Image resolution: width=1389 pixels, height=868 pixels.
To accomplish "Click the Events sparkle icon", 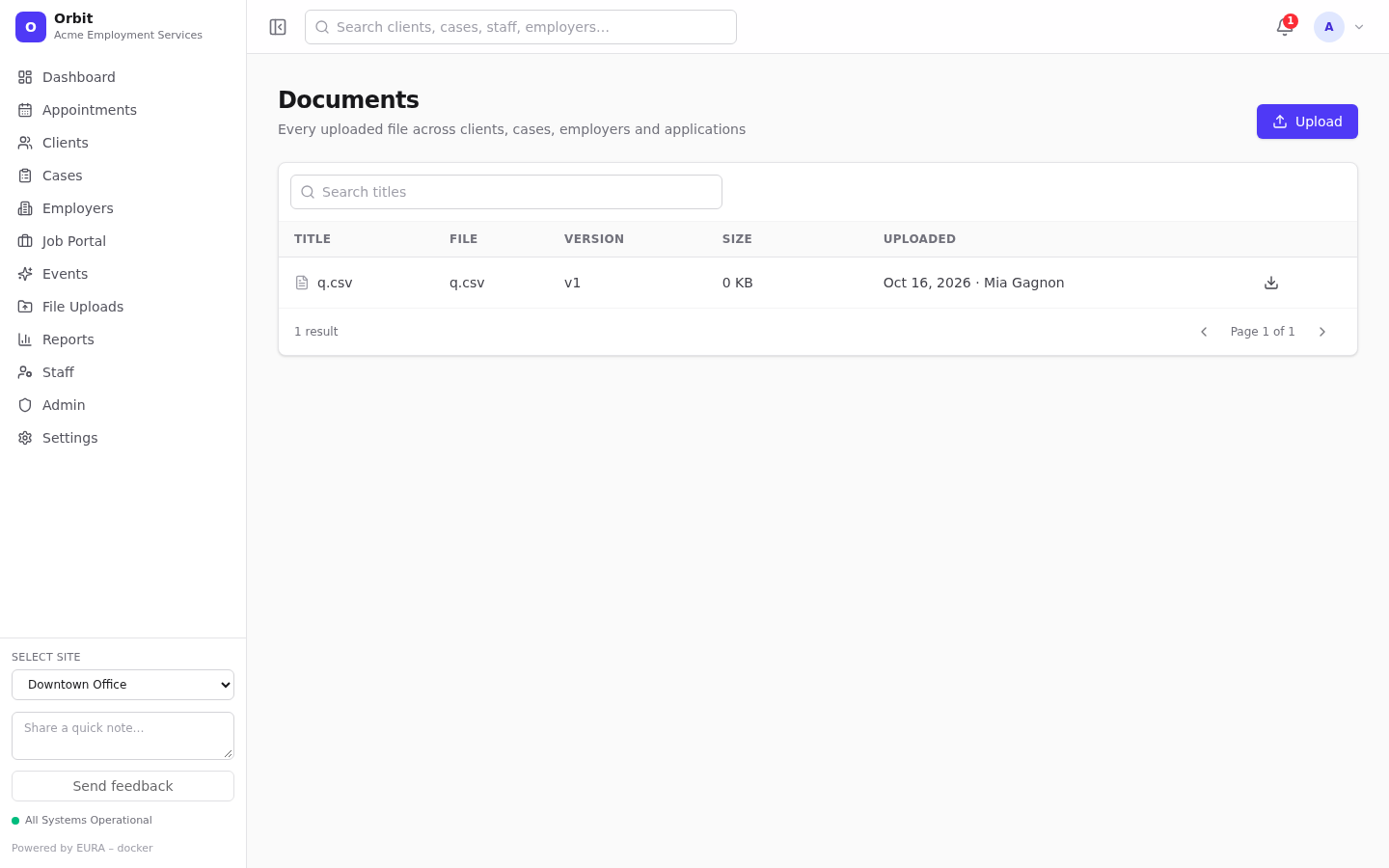I will pyautogui.click(x=25, y=274).
